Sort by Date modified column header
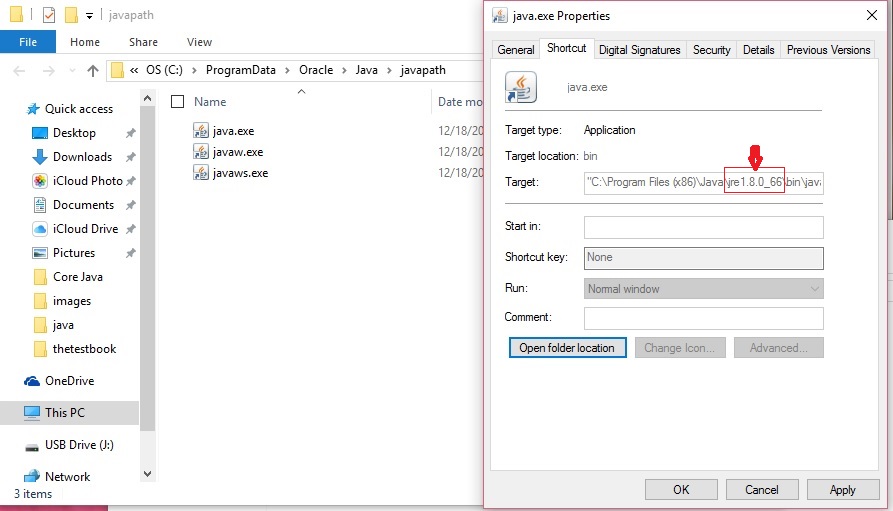 tap(460, 101)
